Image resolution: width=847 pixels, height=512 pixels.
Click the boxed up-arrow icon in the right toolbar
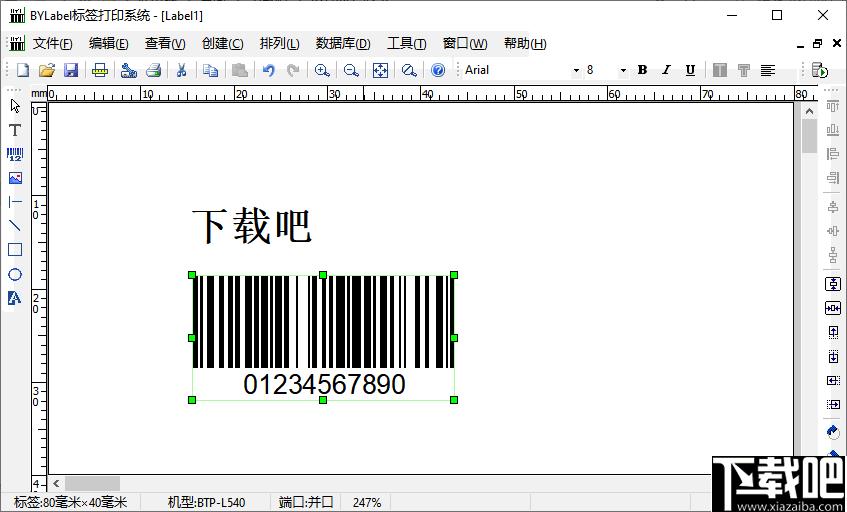[x=833, y=332]
